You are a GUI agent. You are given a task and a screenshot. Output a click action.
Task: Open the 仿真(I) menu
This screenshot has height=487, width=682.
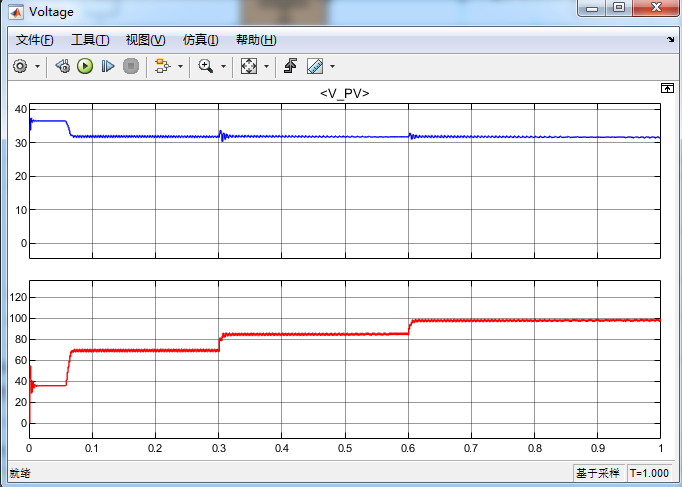pos(201,40)
